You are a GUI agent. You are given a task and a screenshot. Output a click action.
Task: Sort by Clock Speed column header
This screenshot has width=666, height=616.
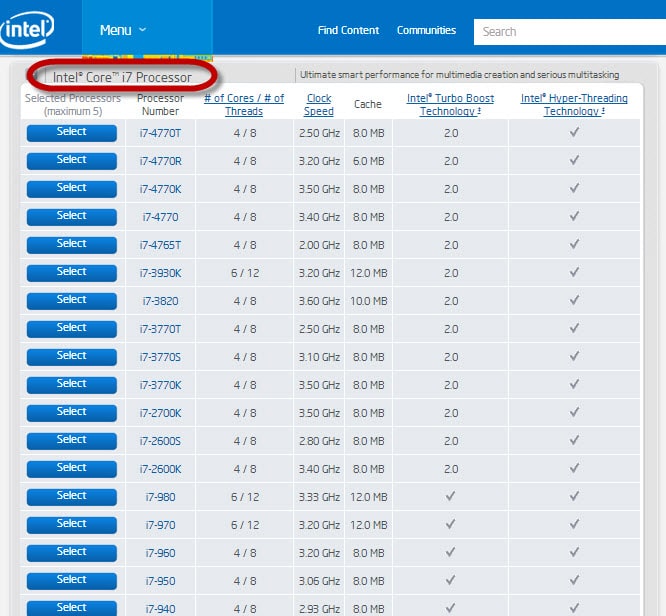coord(319,105)
